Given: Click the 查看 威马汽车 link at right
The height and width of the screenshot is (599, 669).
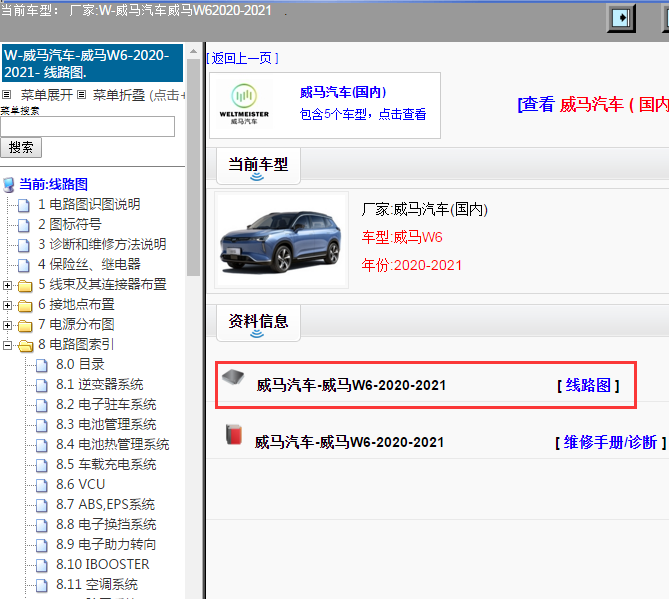Looking at the screenshot, I should coord(593,105).
